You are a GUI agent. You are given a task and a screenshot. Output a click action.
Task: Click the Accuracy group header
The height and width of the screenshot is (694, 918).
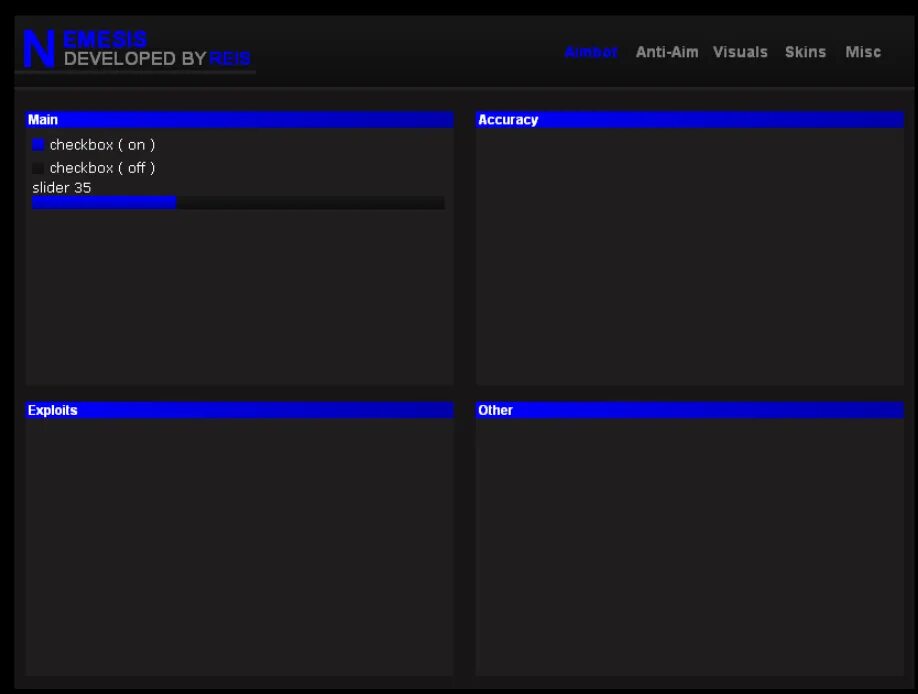point(690,119)
